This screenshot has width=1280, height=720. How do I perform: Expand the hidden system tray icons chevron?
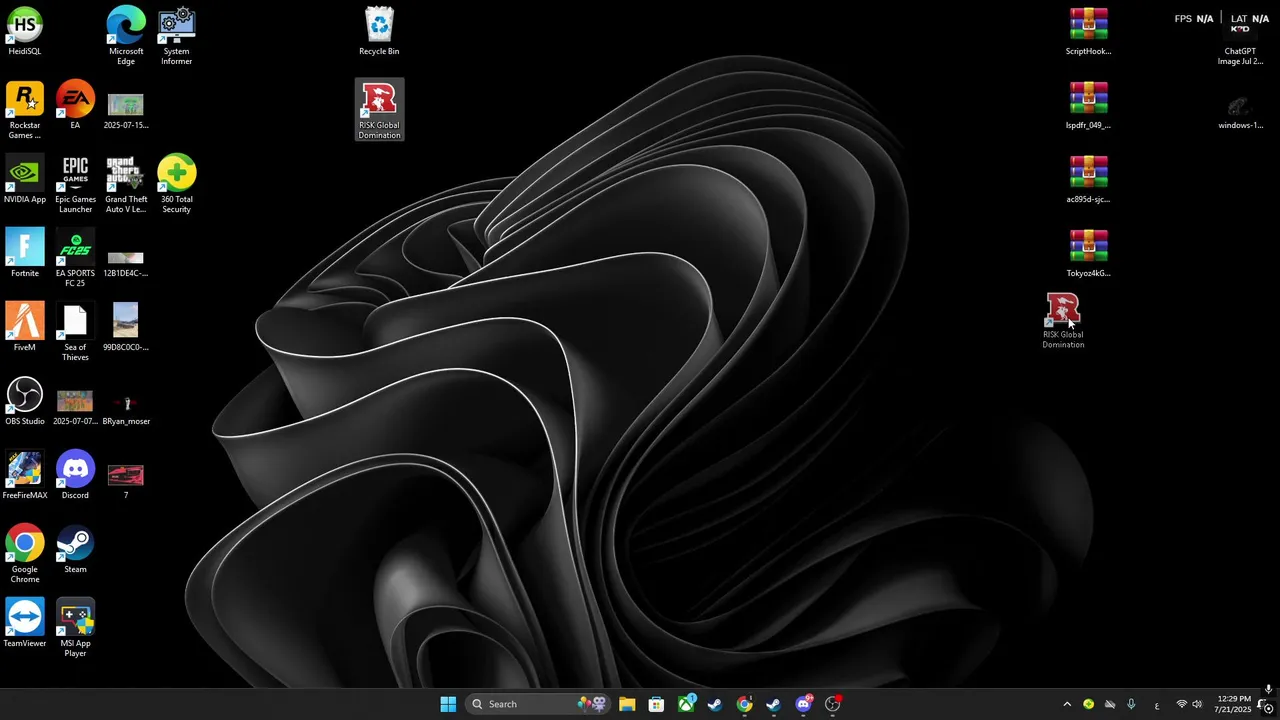(1067, 704)
